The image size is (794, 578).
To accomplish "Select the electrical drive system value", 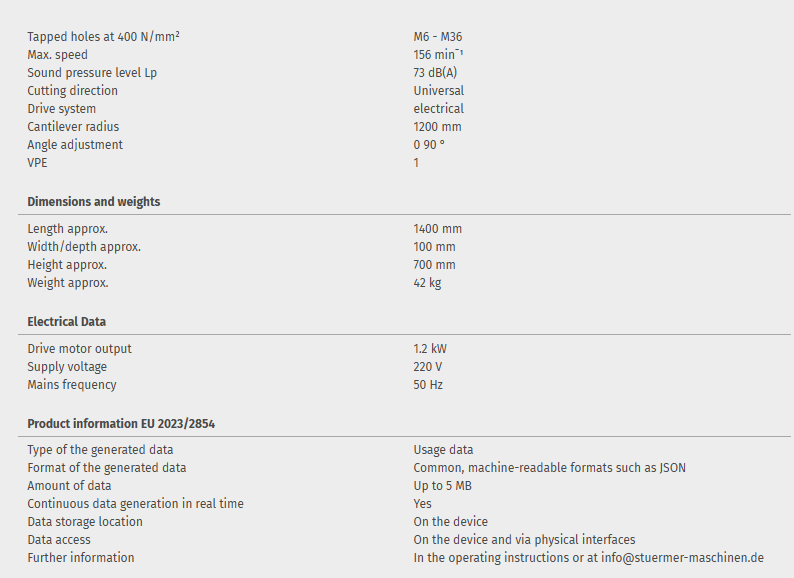I will [x=438, y=109].
